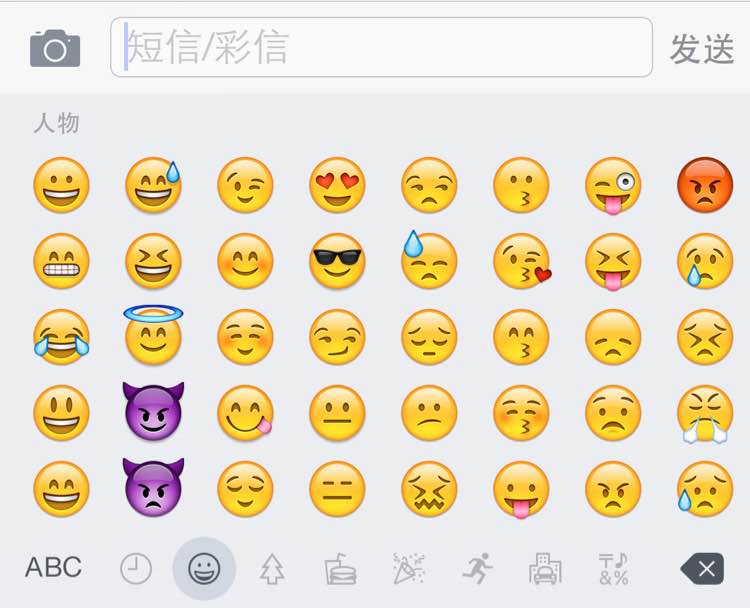
Task: Tap the camera icon beside message field
Action: coord(55,48)
